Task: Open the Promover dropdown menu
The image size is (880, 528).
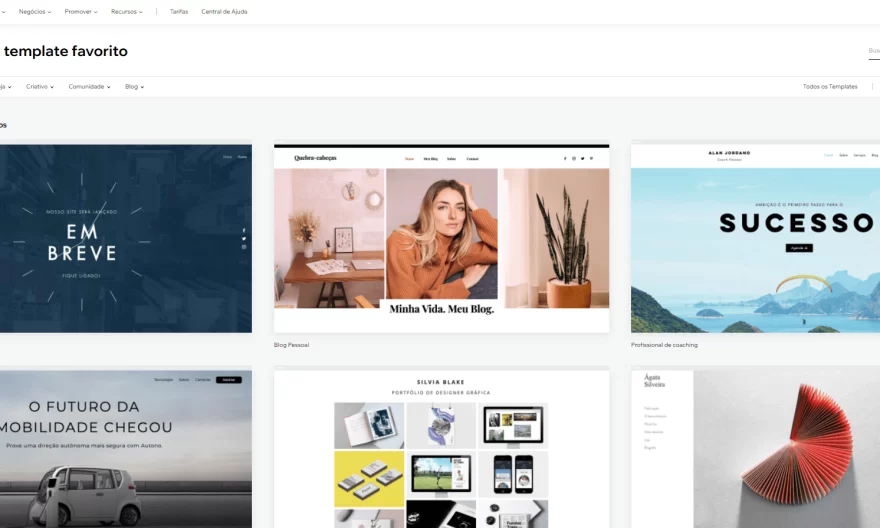Action: click(80, 12)
